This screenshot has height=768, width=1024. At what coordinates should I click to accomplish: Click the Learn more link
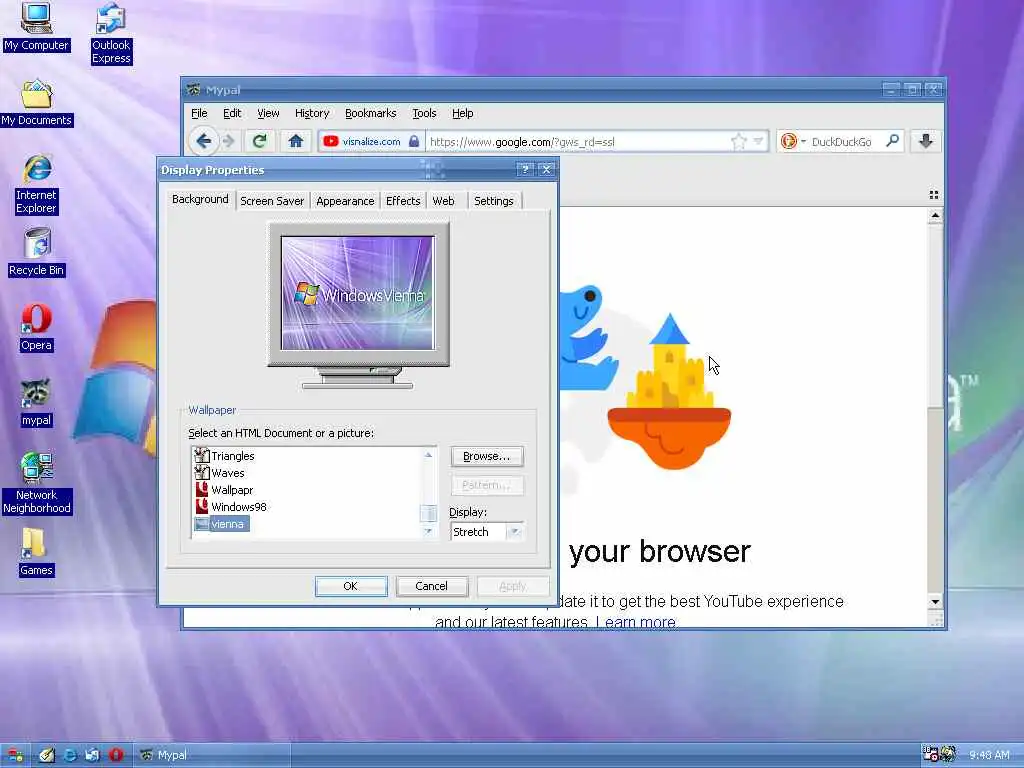pos(635,622)
